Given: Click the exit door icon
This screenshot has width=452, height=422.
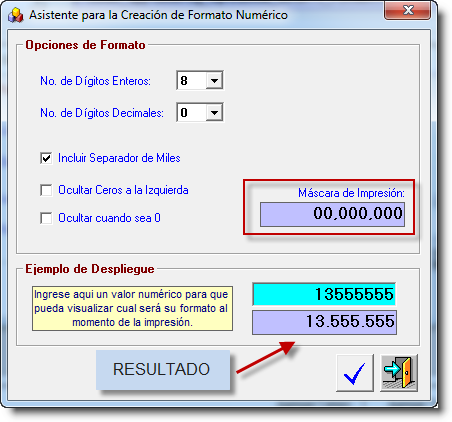Looking at the screenshot, I should [399, 373].
